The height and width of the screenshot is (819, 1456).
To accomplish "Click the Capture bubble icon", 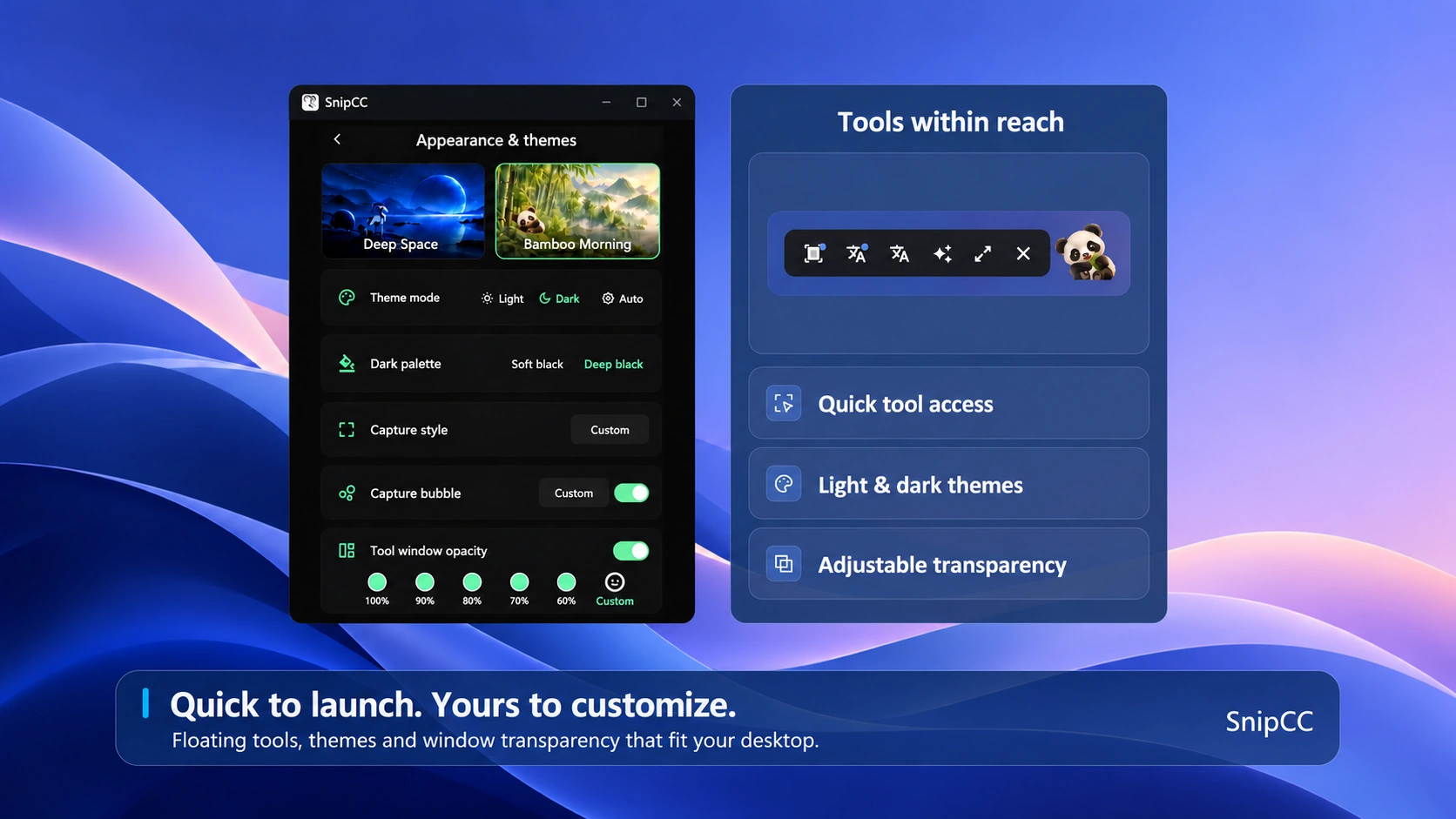I will tap(347, 493).
